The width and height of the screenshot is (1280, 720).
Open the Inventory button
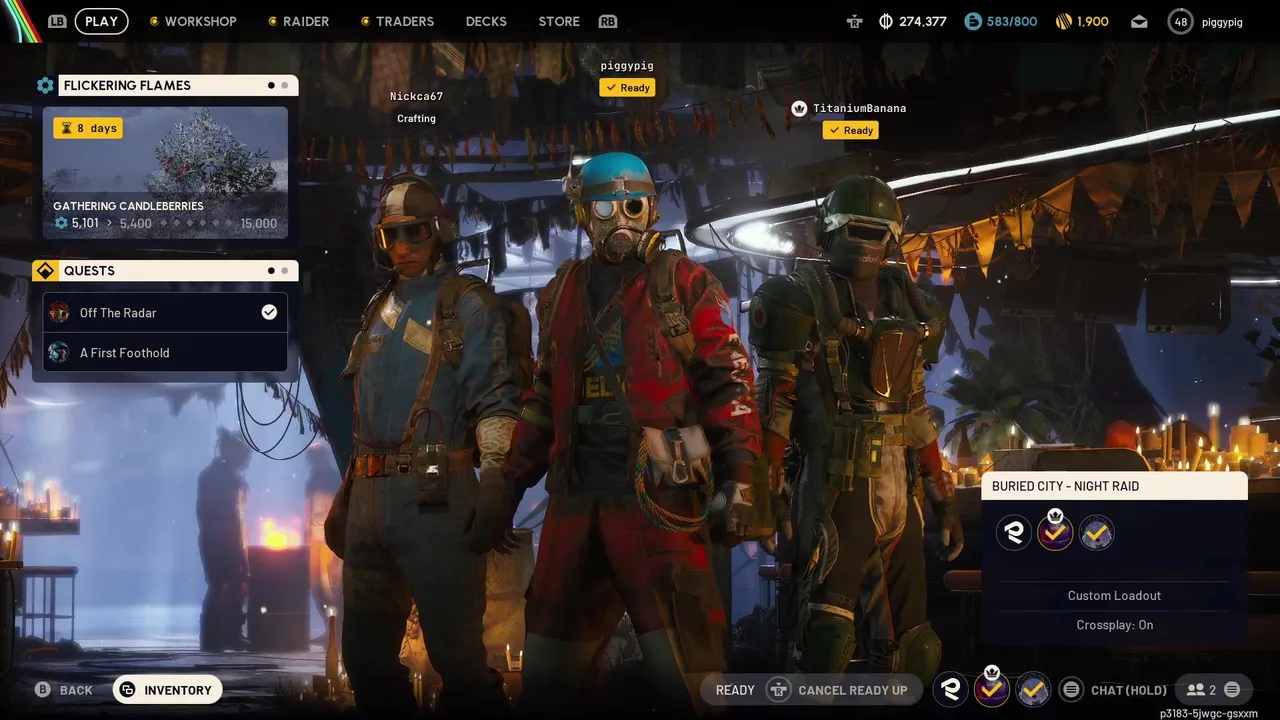pos(167,690)
